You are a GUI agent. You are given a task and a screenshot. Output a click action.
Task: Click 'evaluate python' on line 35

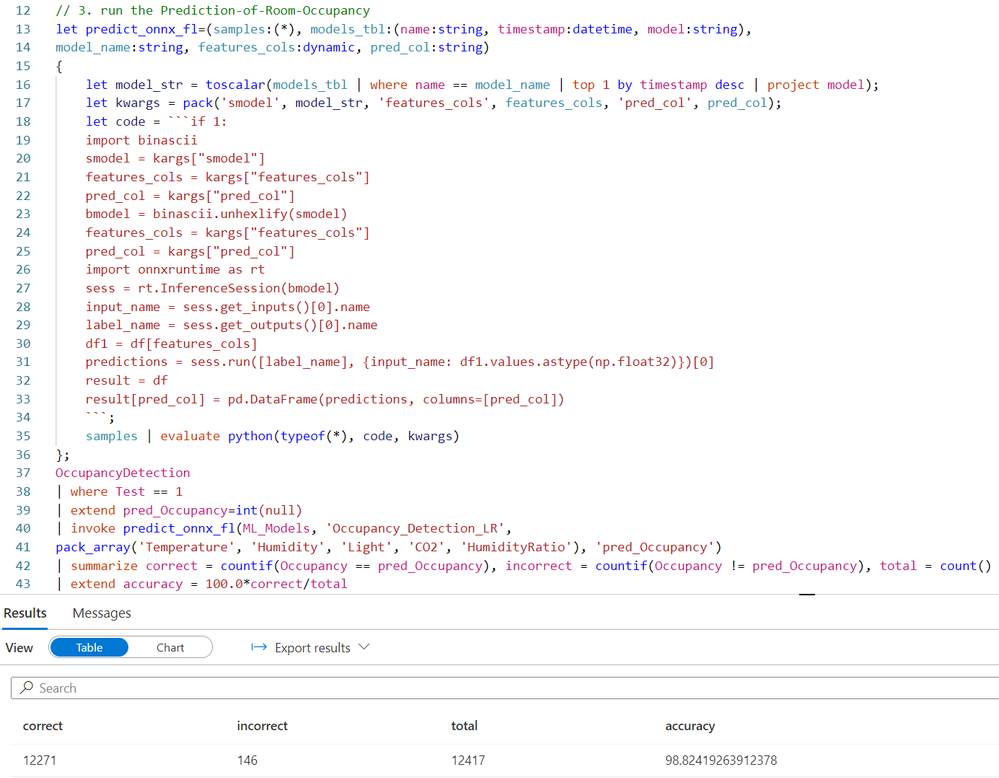tap(216, 436)
